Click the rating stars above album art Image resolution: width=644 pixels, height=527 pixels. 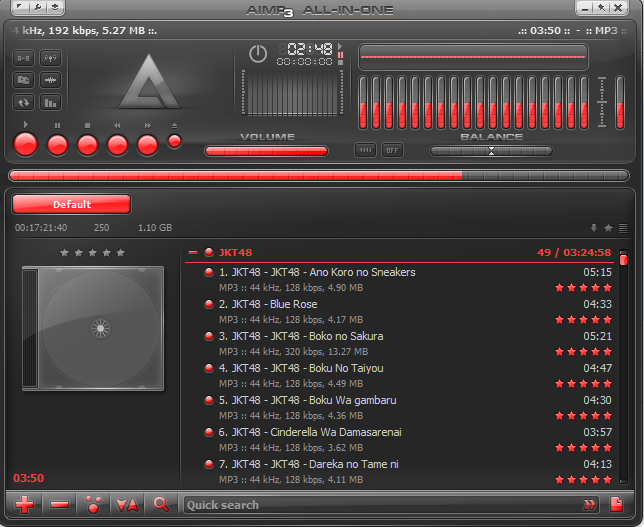click(92, 253)
